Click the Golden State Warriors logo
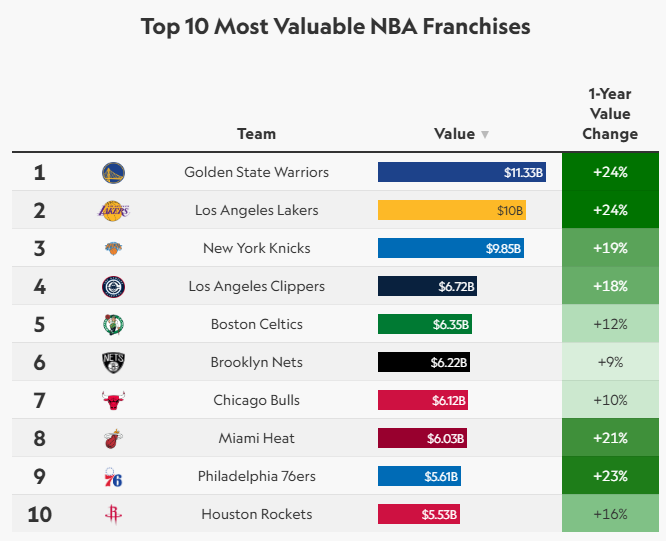This screenshot has width=666, height=541. click(113, 173)
